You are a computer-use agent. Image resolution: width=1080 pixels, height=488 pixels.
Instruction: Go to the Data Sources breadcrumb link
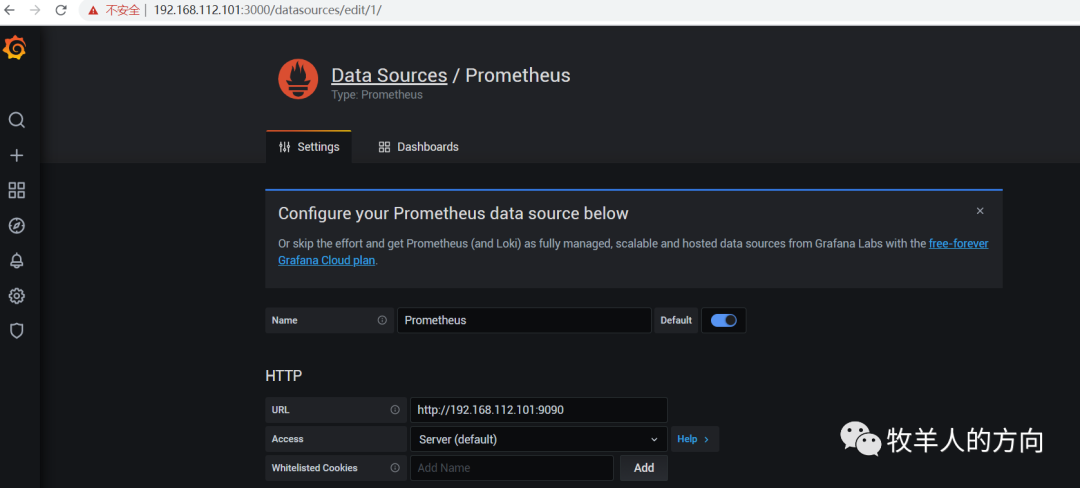coord(389,75)
